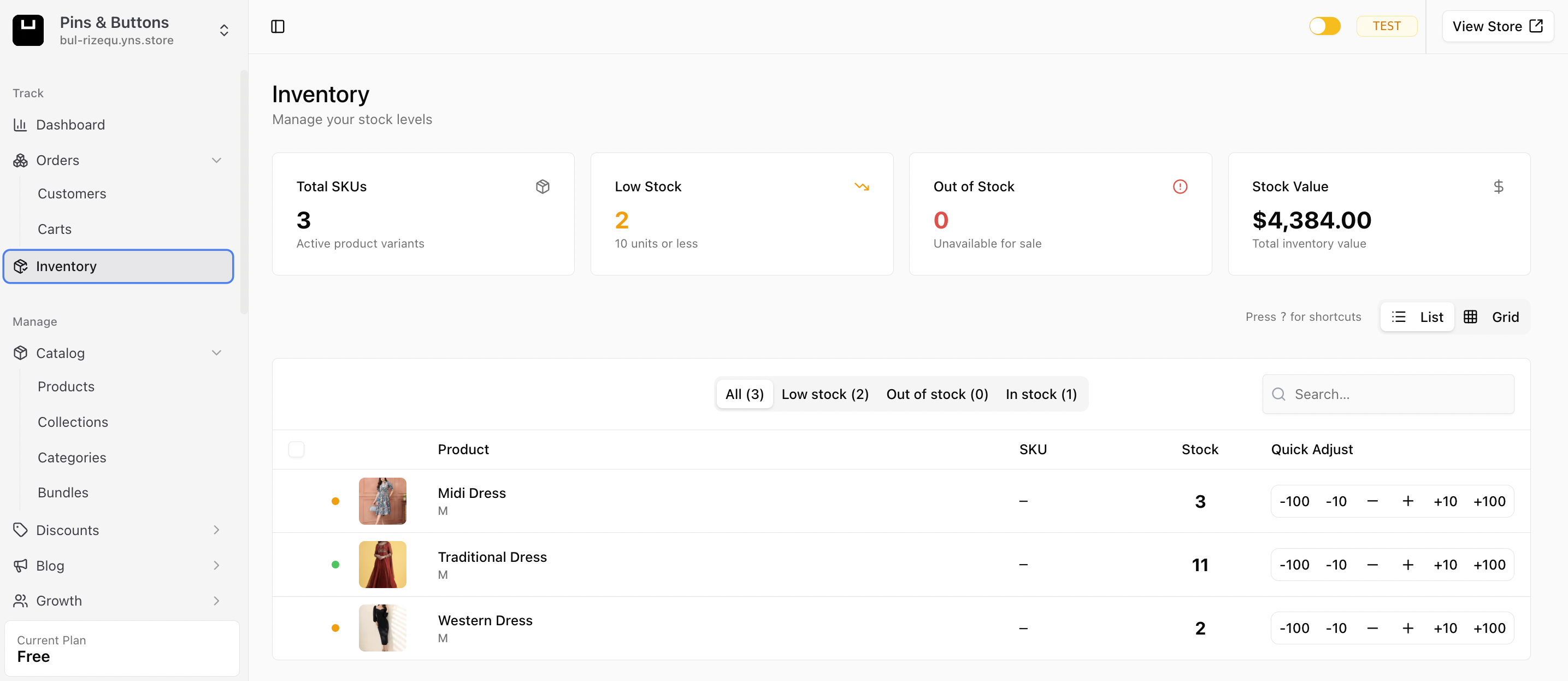Screen dimensions: 1568x681
Task: Click the Western Dress product thumbnail
Action: (x=382, y=628)
